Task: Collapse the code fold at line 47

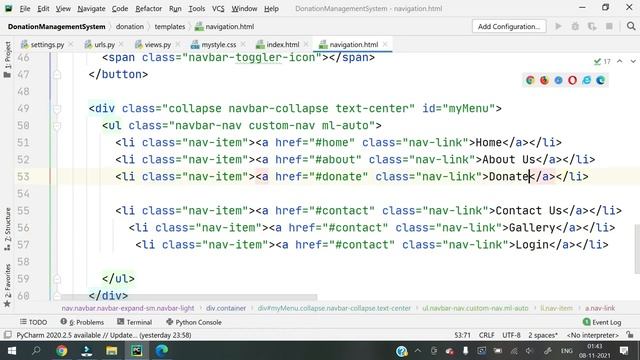Action: click(x=57, y=75)
